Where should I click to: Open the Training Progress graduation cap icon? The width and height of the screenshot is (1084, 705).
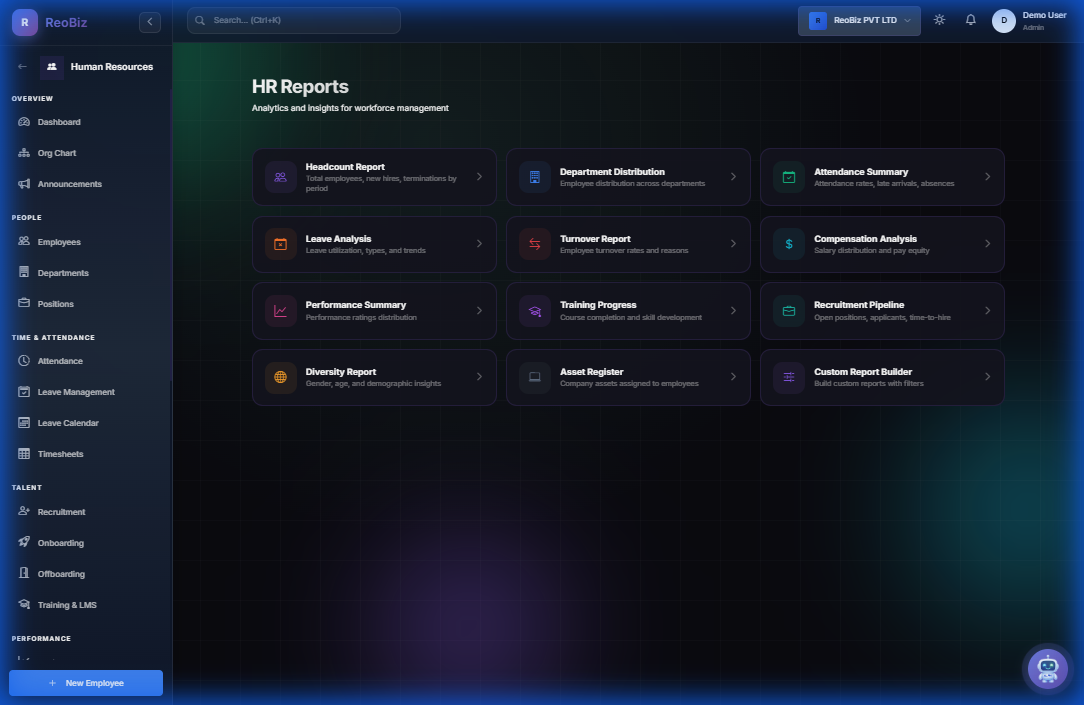point(533,311)
